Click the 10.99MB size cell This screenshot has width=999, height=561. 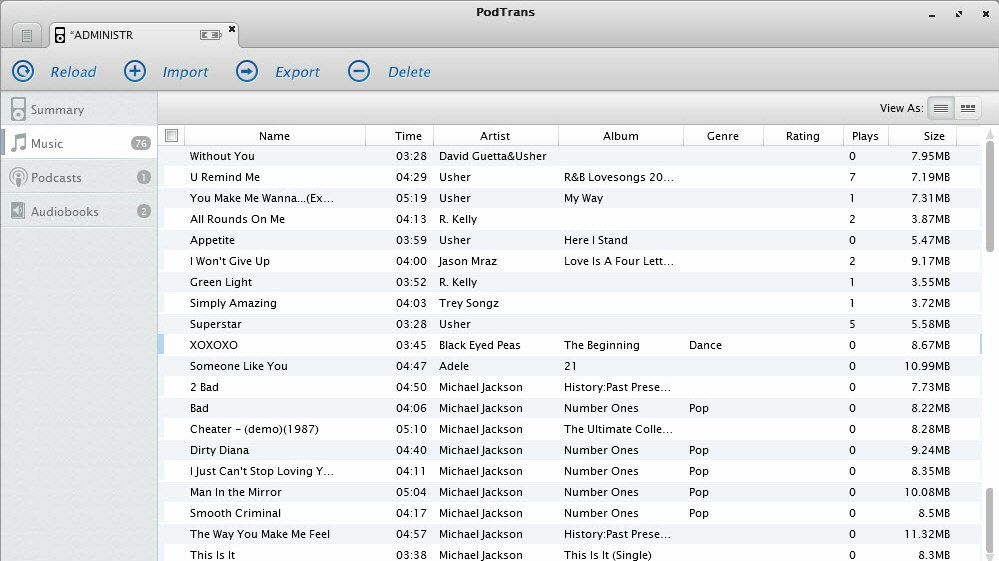tap(927, 366)
